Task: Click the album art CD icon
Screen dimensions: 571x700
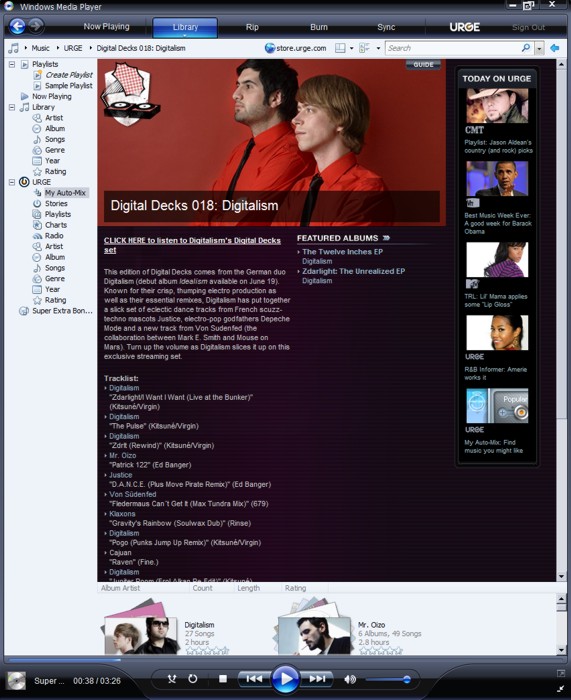Action: tap(16, 681)
